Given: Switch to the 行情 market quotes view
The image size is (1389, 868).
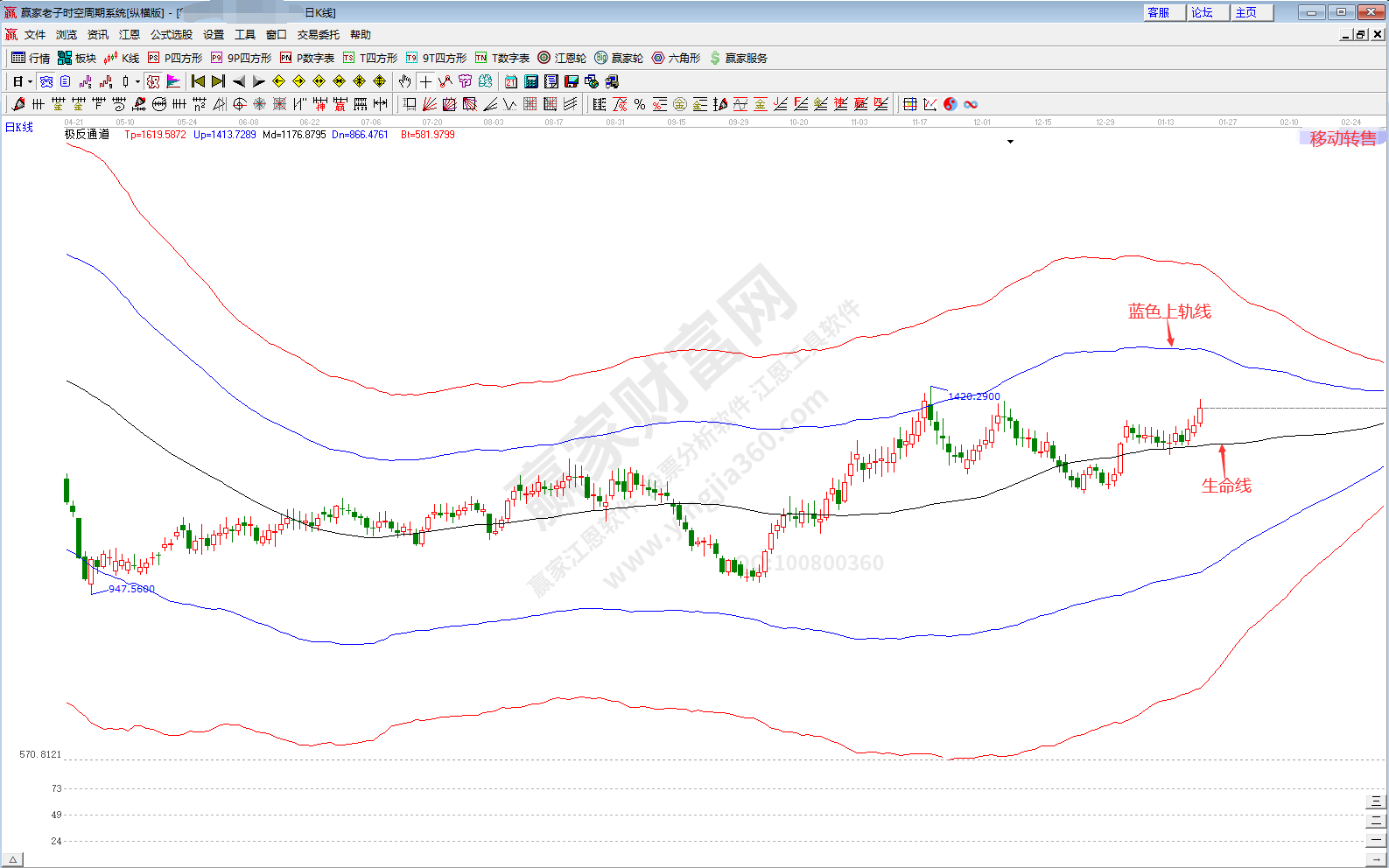Looking at the screenshot, I should coord(31,58).
